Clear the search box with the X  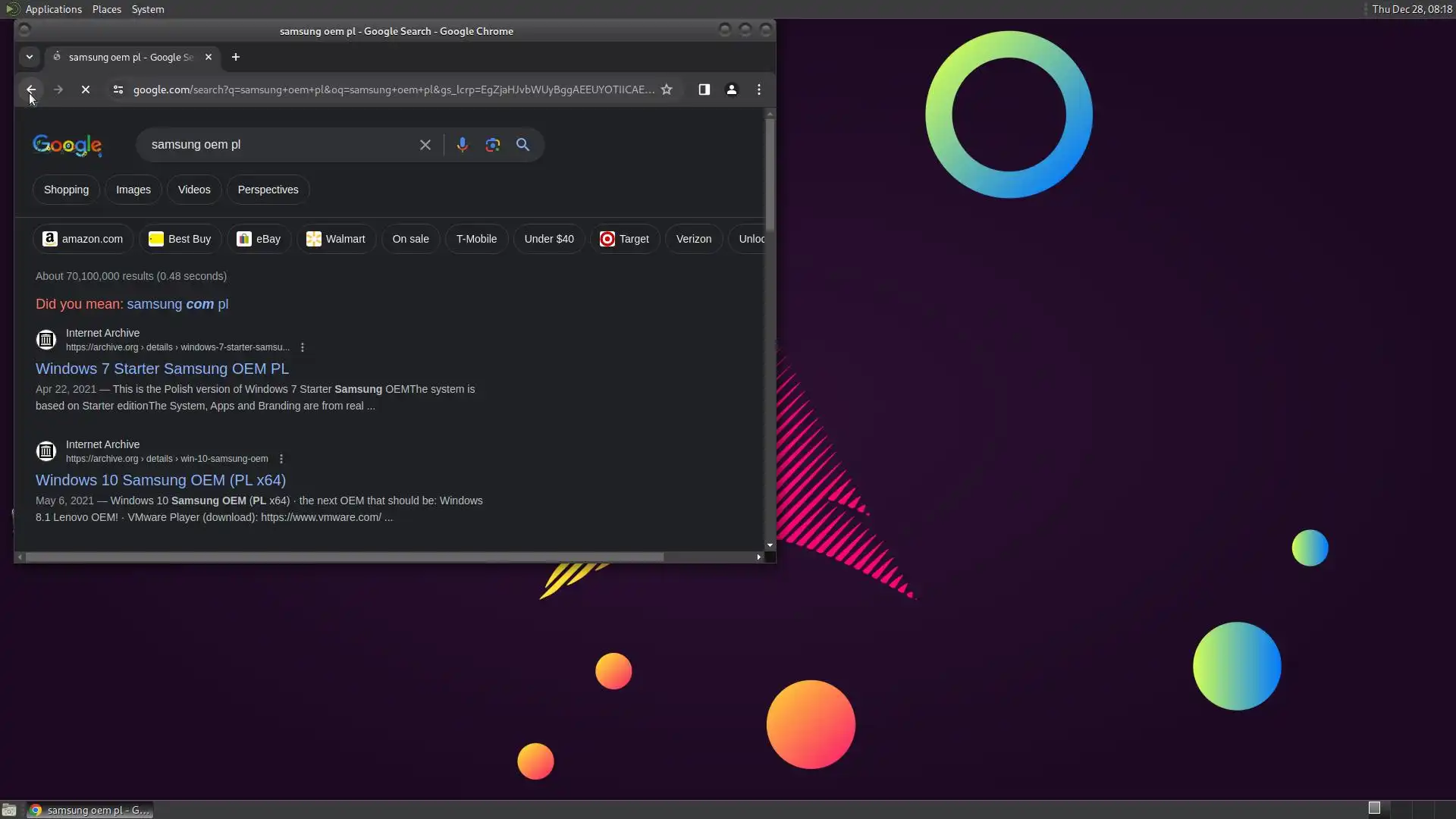[425, 145]
